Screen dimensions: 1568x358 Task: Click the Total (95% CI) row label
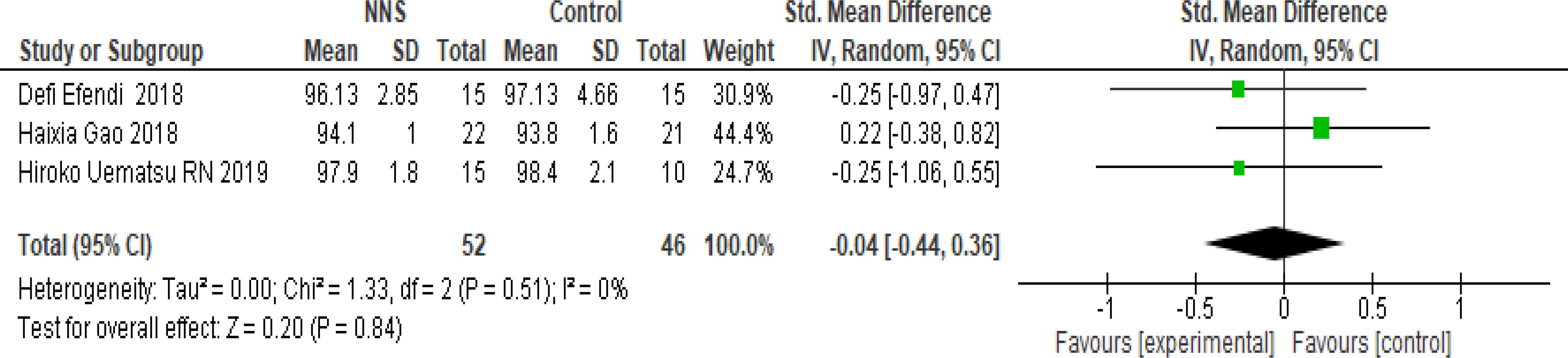coord(85,246)
